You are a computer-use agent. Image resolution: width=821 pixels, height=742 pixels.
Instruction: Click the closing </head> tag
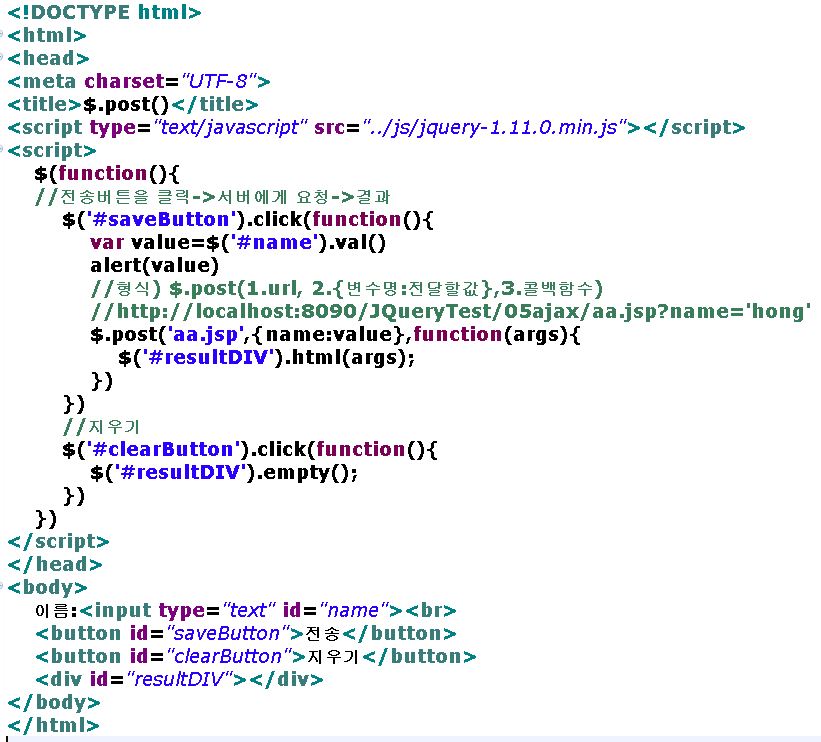pyautogui.click(x=54, y=564)
